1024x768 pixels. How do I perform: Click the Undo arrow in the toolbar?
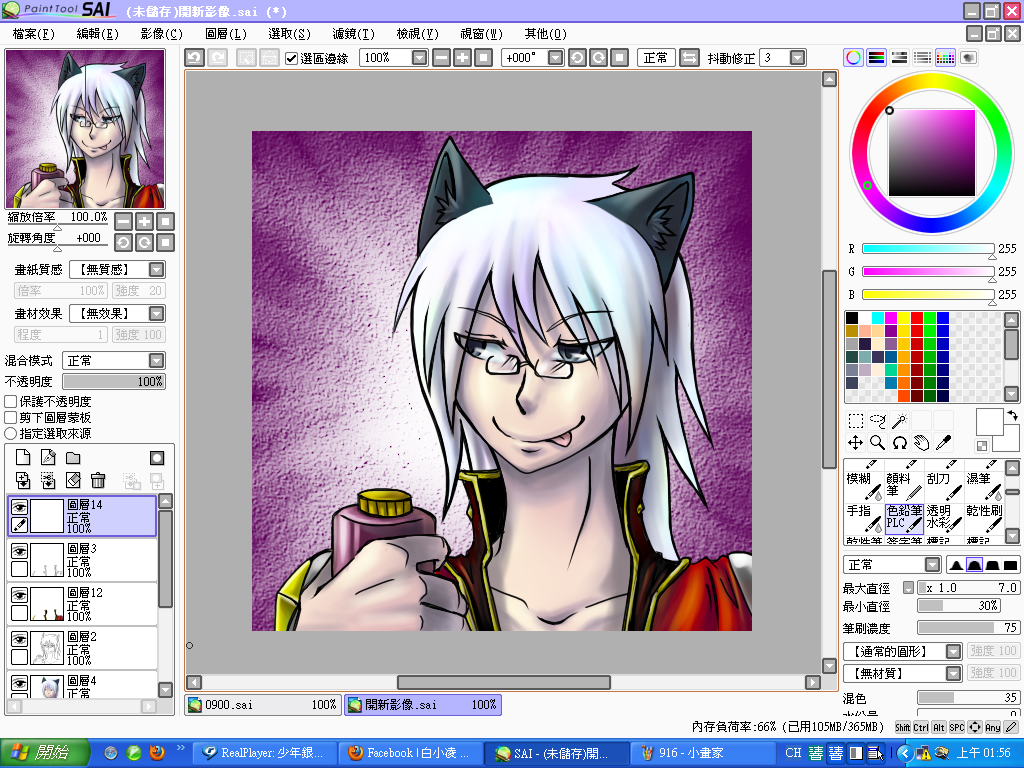pos(194,58)
